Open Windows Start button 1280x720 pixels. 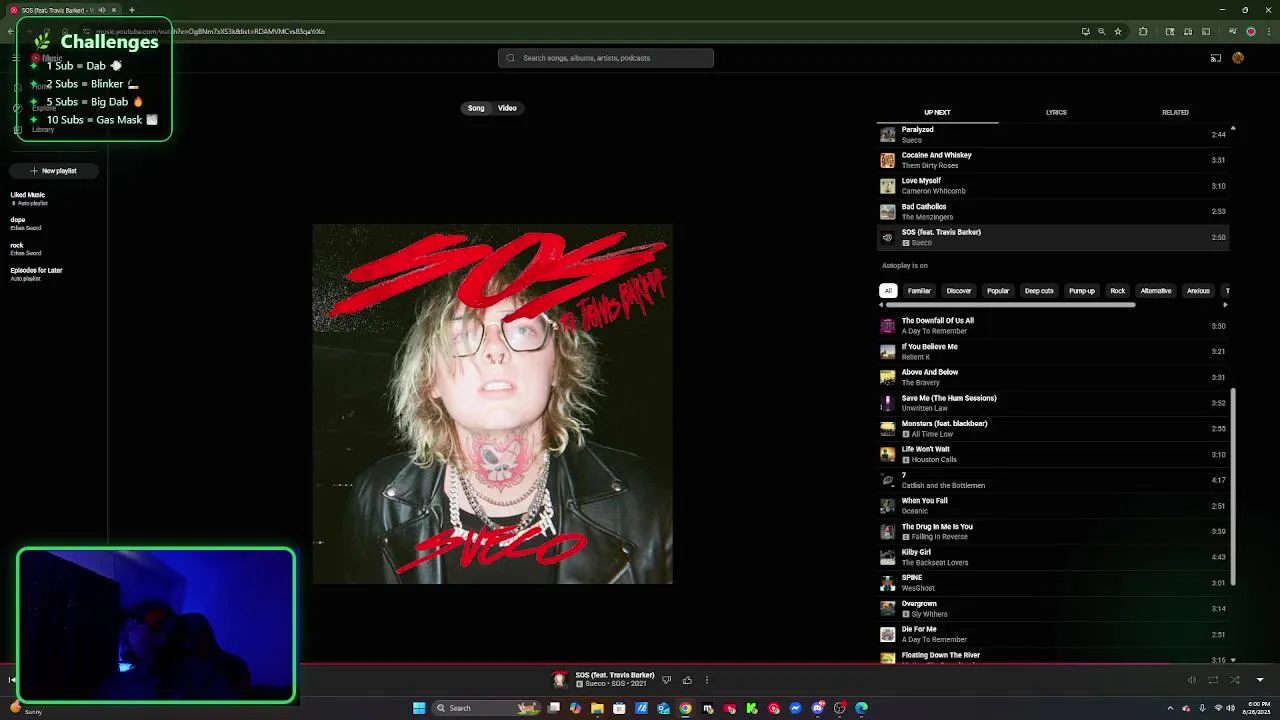pos(419,708)
